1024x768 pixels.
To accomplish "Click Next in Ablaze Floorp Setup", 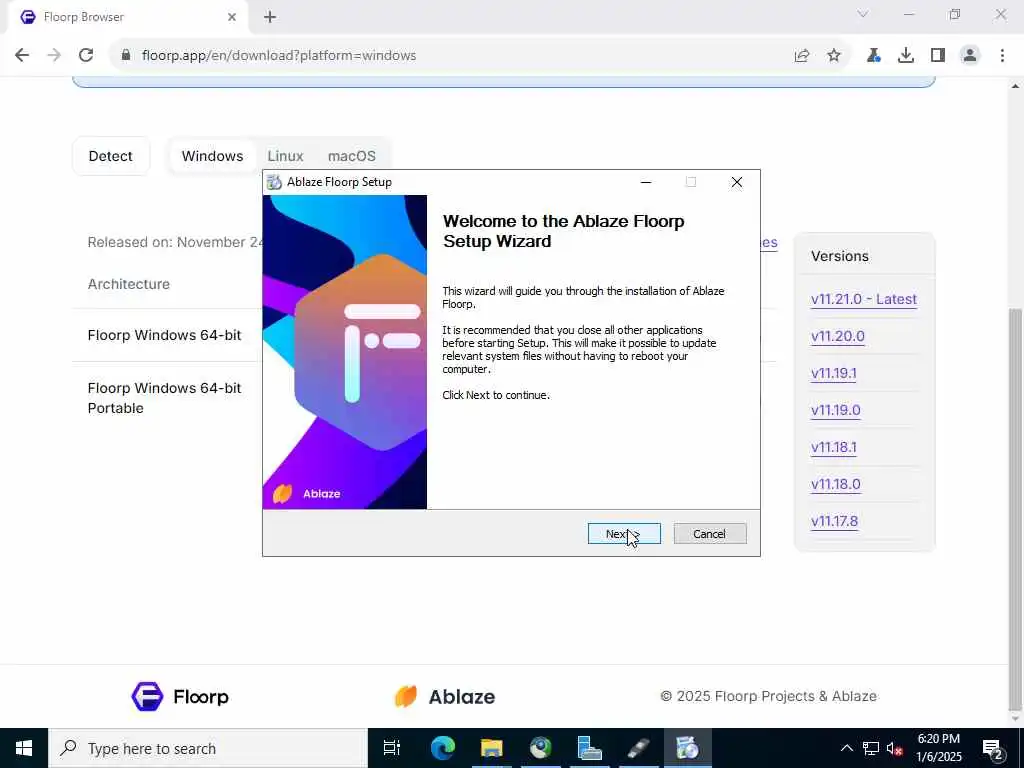I will tap(624, 534).
